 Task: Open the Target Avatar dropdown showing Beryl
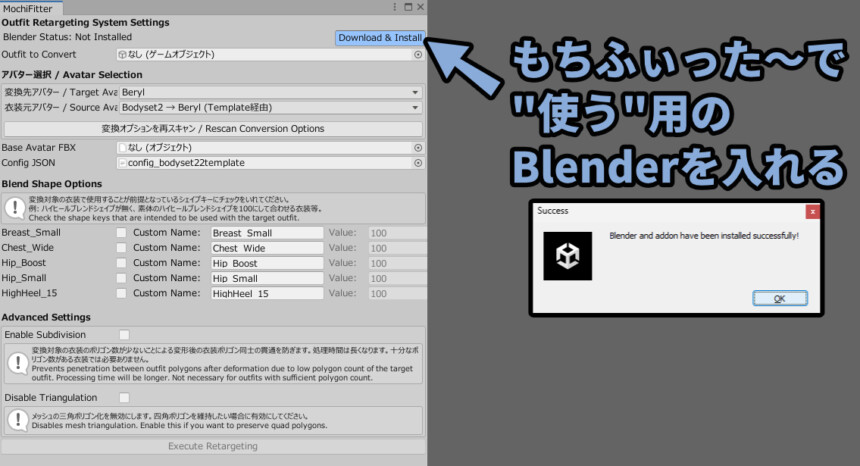pos(263,92)
